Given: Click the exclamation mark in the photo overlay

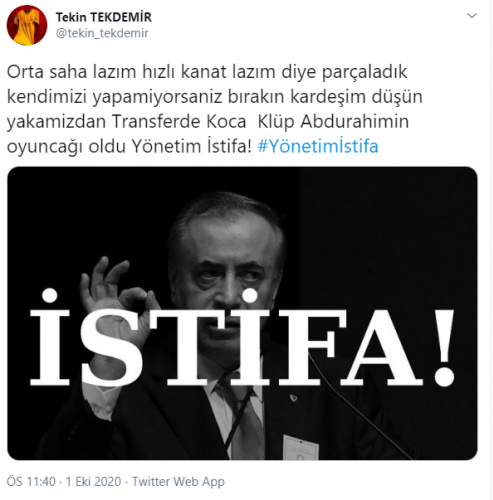Looking at the screenshot, I should (x=444, y=348).
